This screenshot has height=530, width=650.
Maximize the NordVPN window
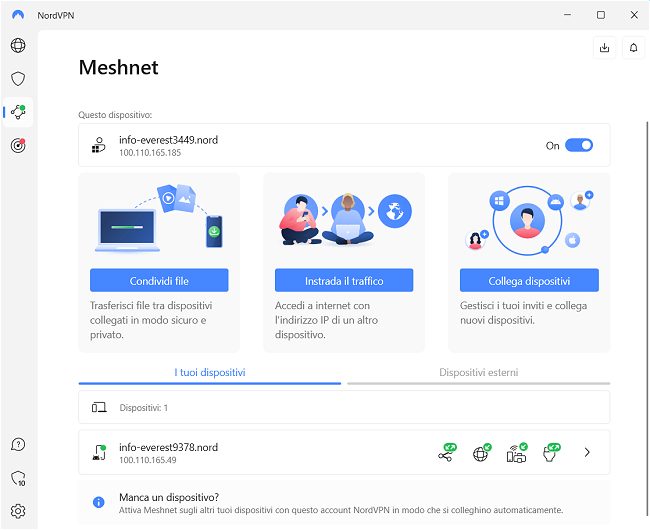(x=601, y=15)
